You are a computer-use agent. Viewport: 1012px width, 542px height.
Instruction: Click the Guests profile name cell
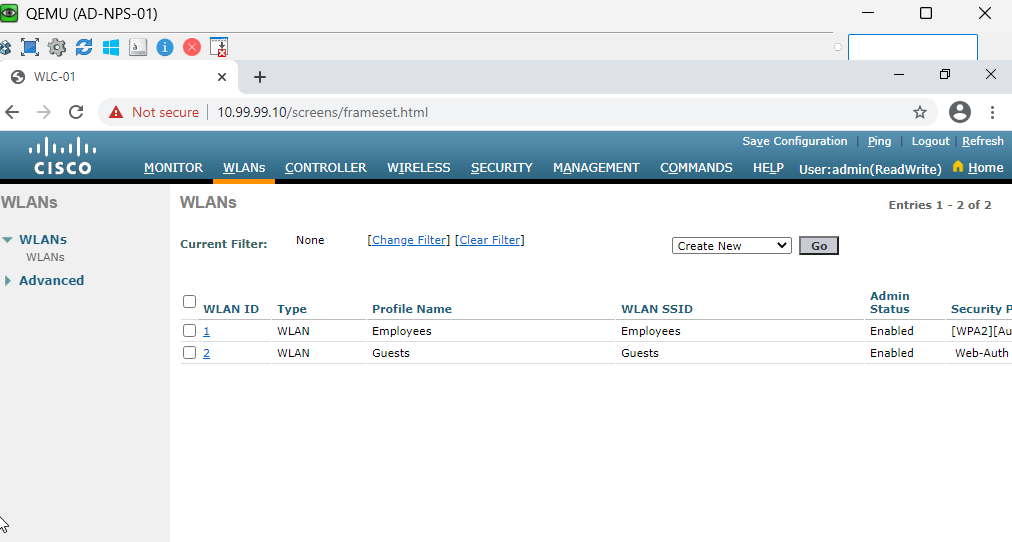click(390, 353)
